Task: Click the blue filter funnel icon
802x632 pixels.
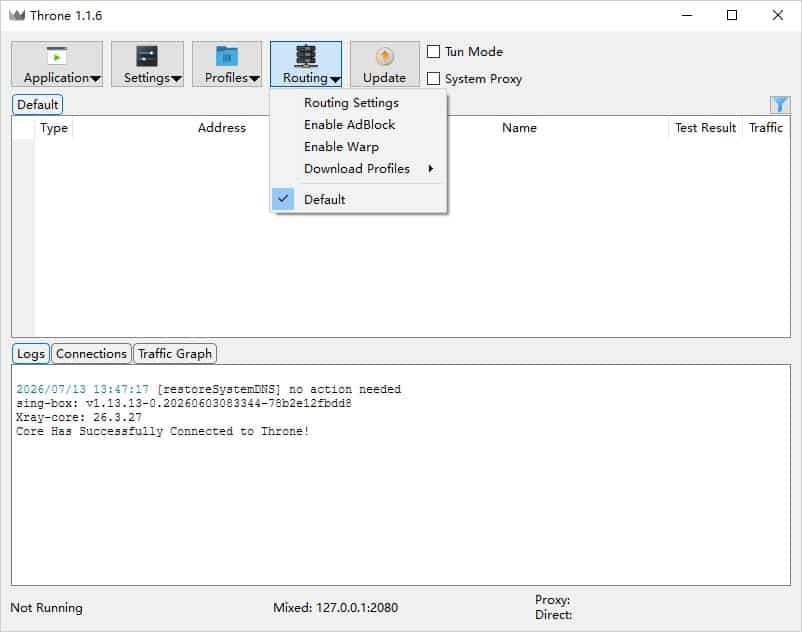Action: [x=780, y=105]
